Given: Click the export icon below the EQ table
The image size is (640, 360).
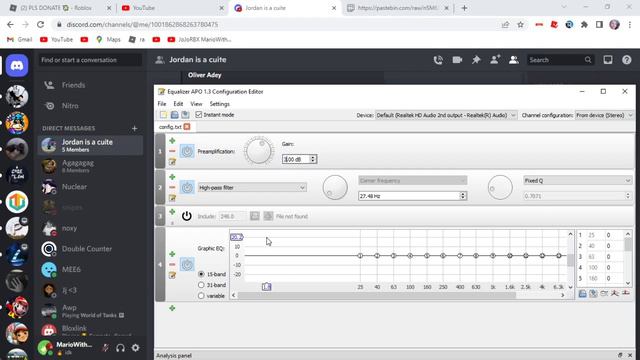Looking at the screenshot, I should point(593,293).
